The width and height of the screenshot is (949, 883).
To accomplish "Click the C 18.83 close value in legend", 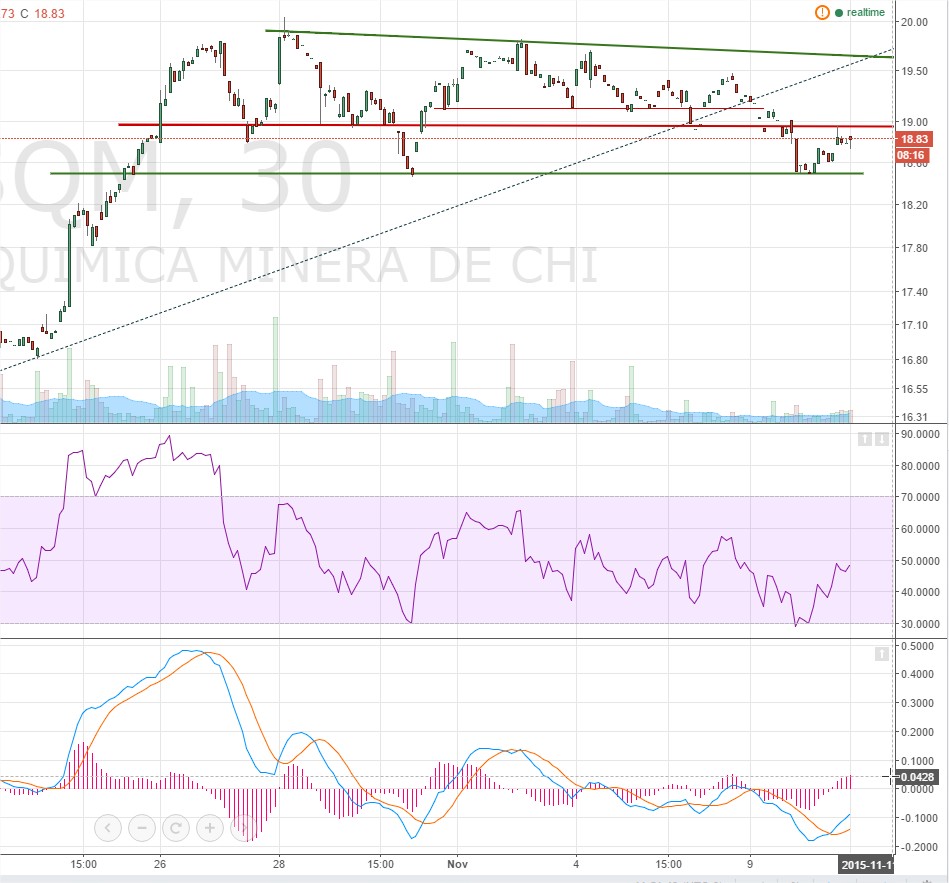I will (42, 13).
